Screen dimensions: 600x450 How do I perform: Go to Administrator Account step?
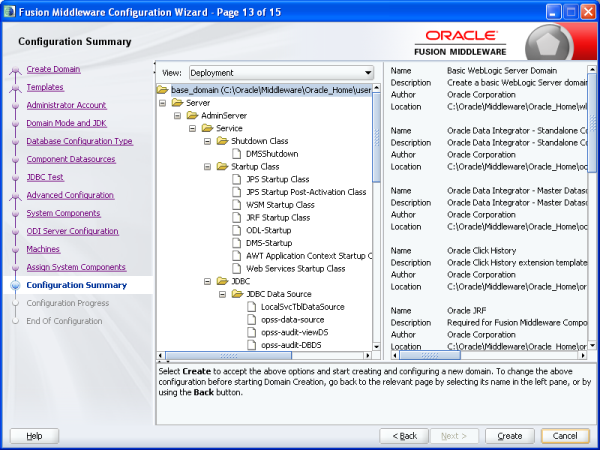click(x=66, y=105)
